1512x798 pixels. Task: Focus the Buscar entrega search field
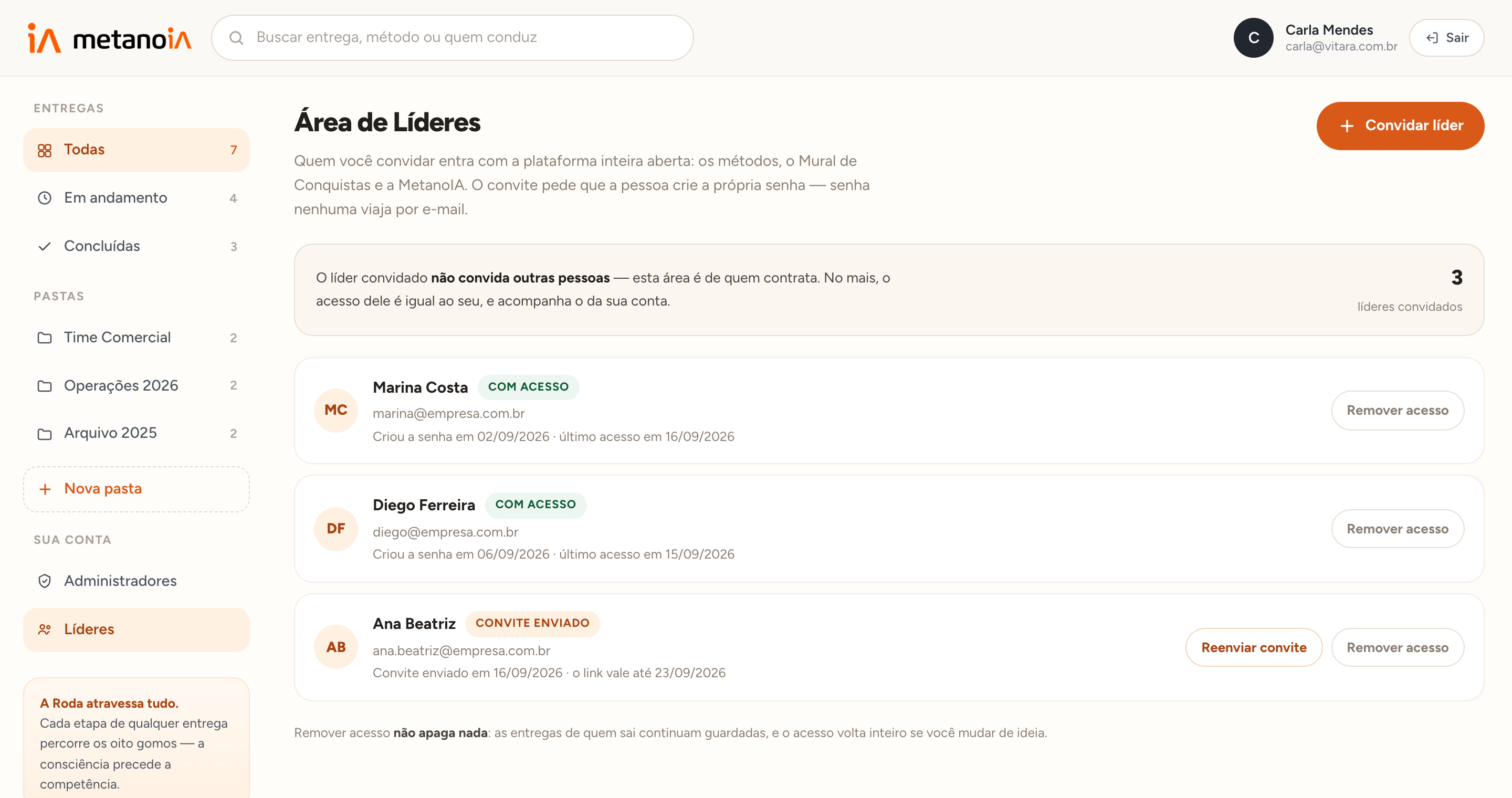click(x=453, y=38)
